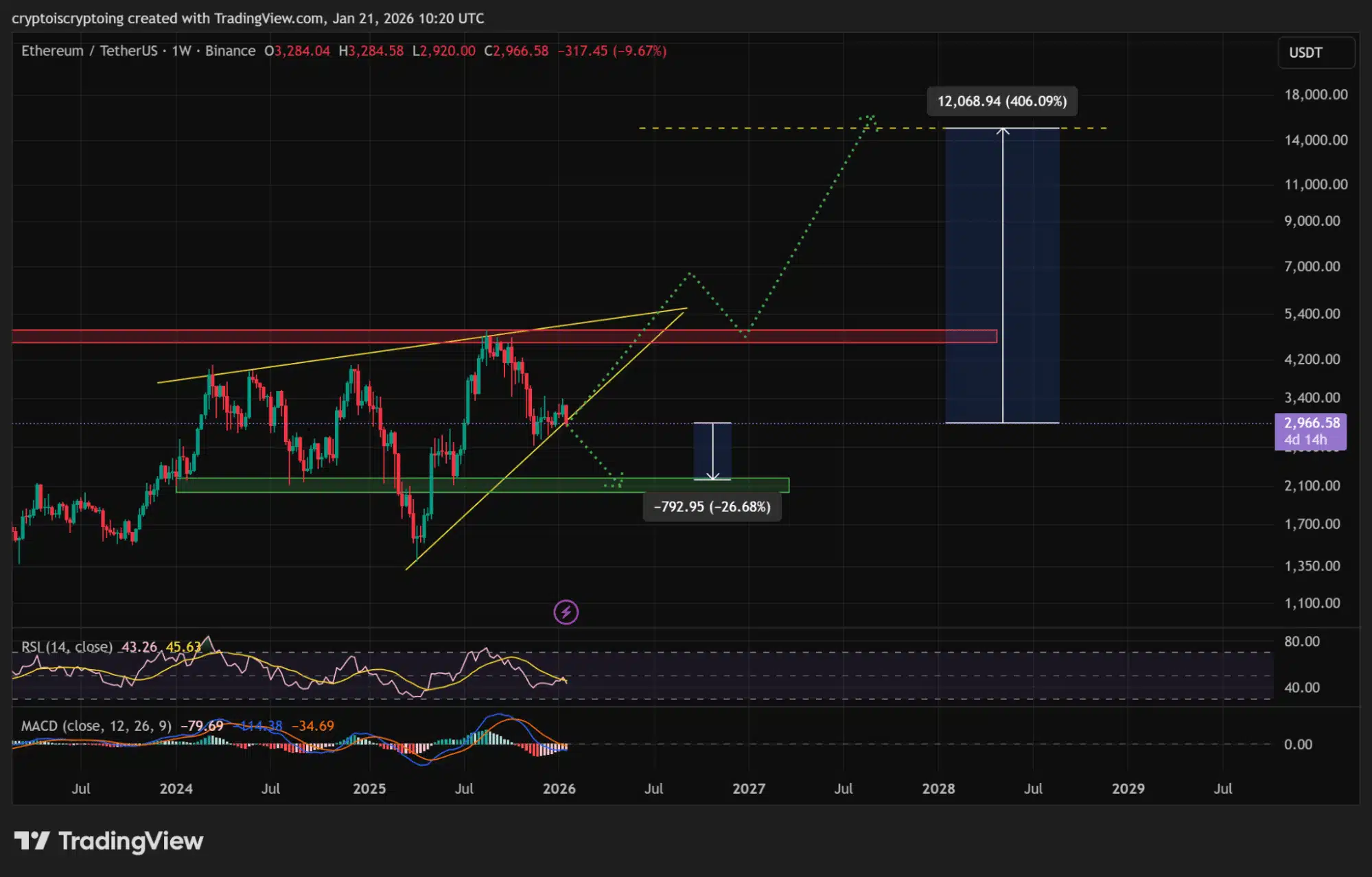
Task: Click the 2,100.00 price axis label
Action: [x=1312, y=486]
